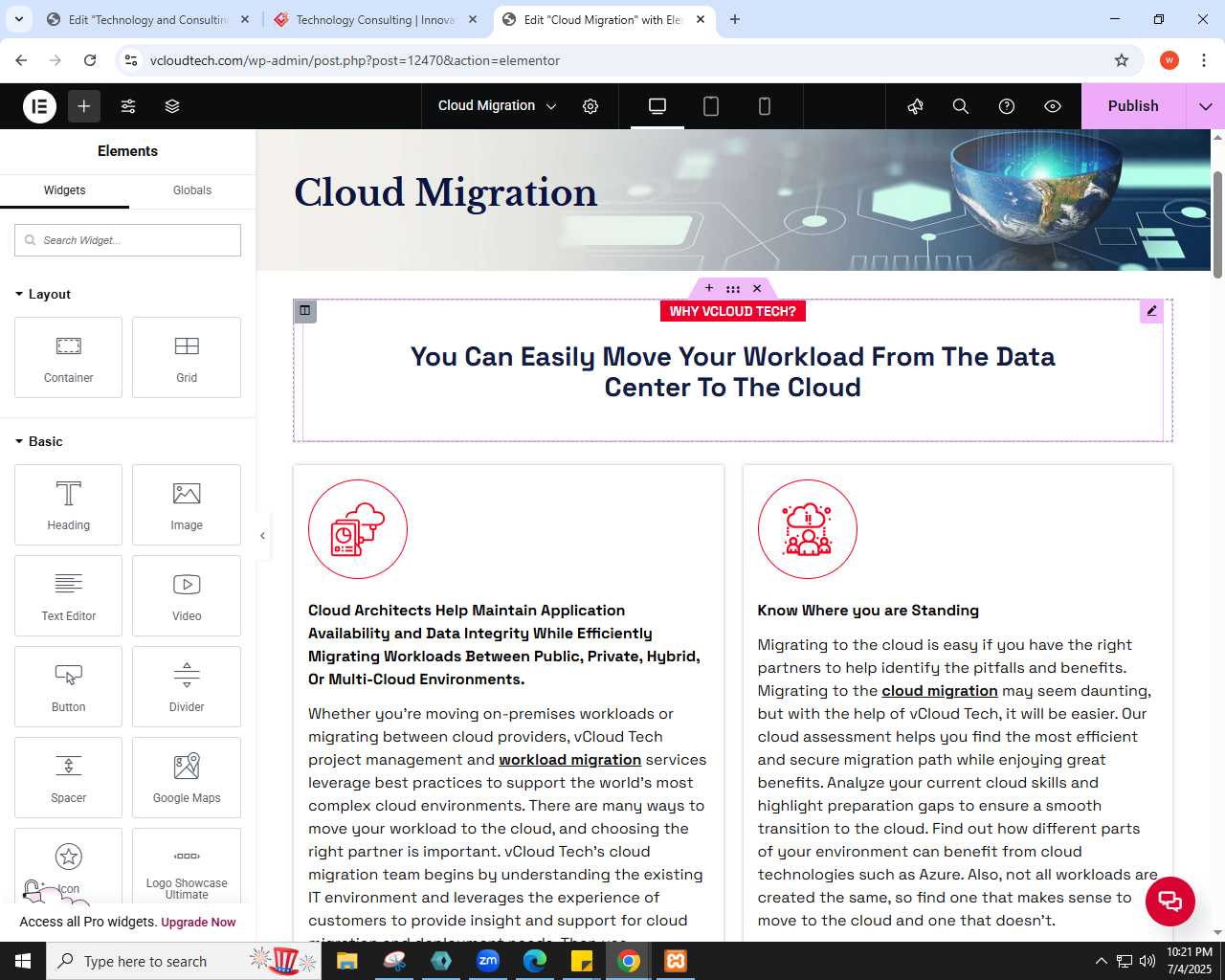Open Site Settings sliders icon

(128, 106)
